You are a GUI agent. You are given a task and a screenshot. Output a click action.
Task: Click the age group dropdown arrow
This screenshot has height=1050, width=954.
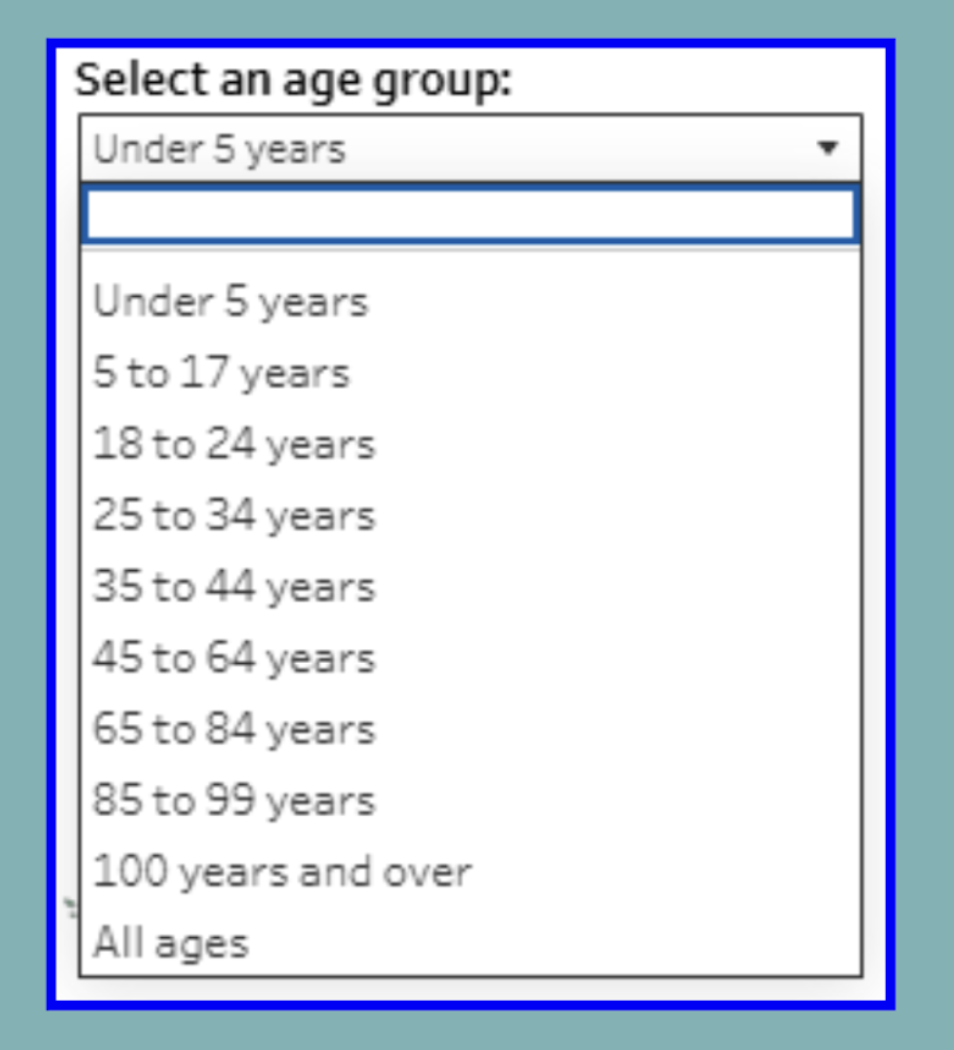point(827,149)
